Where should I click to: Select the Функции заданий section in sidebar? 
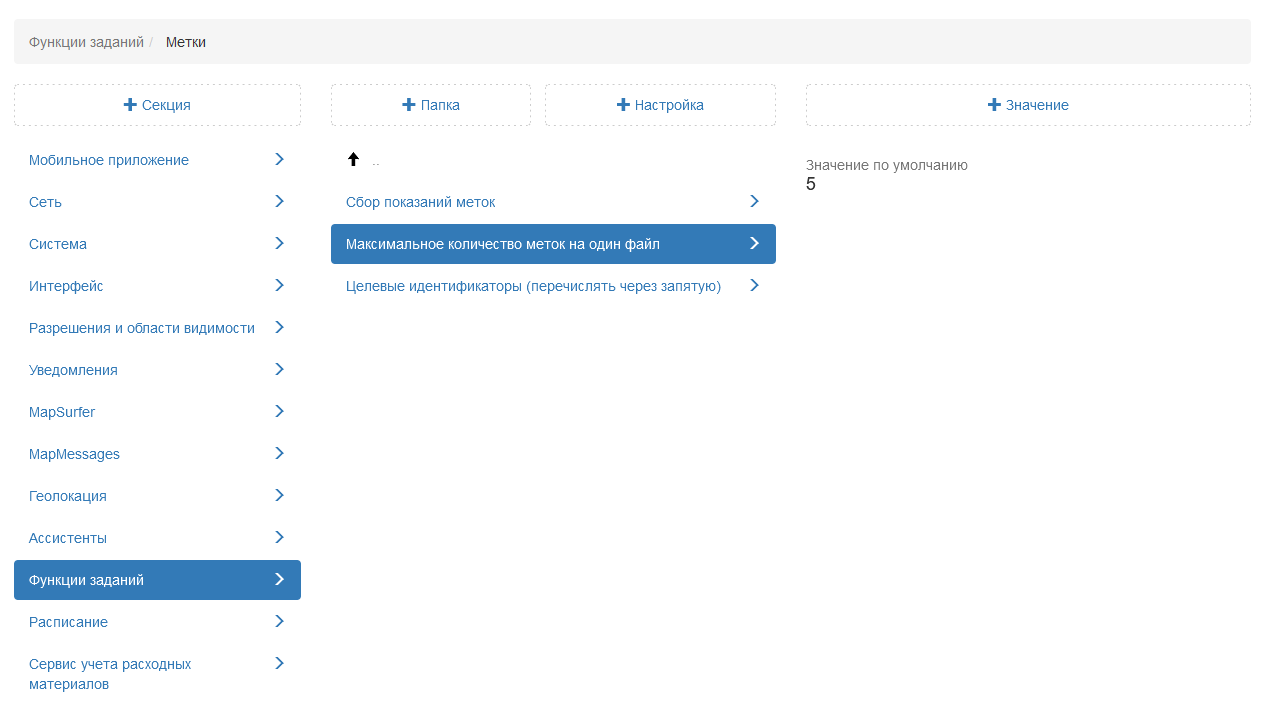coord(157,580)
